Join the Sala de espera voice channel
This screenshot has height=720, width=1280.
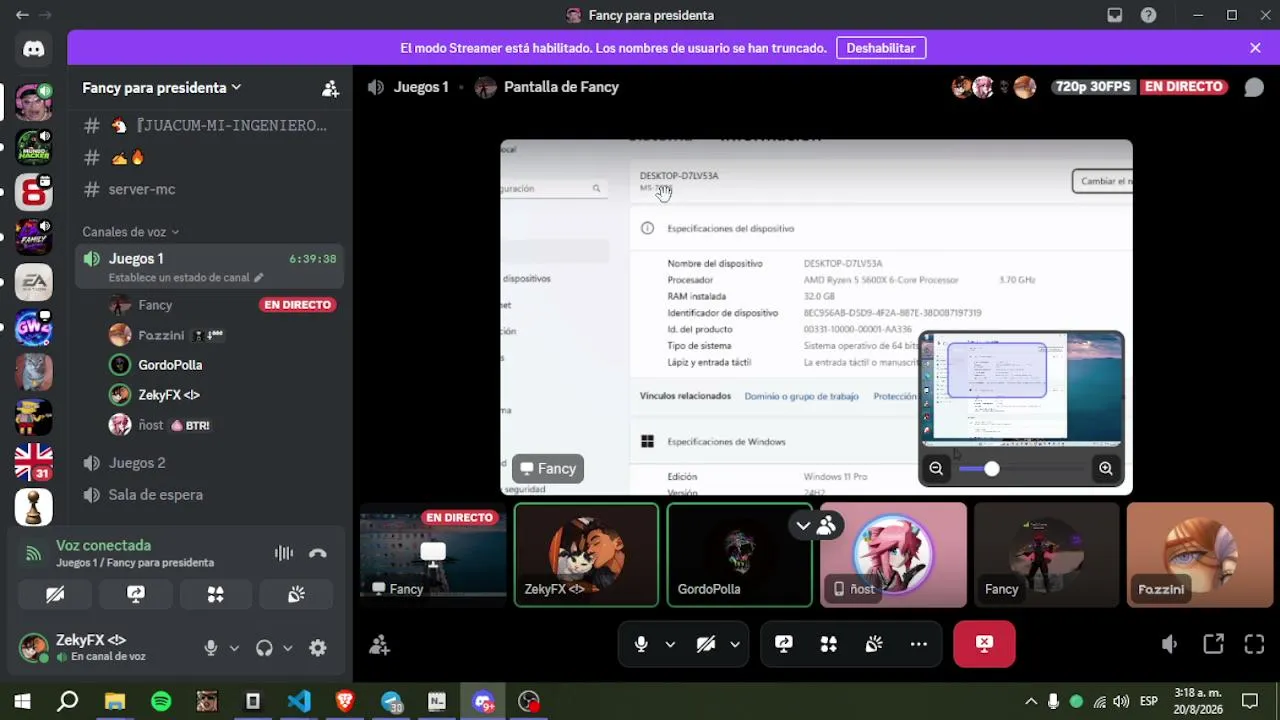click(x=210, y=495)
